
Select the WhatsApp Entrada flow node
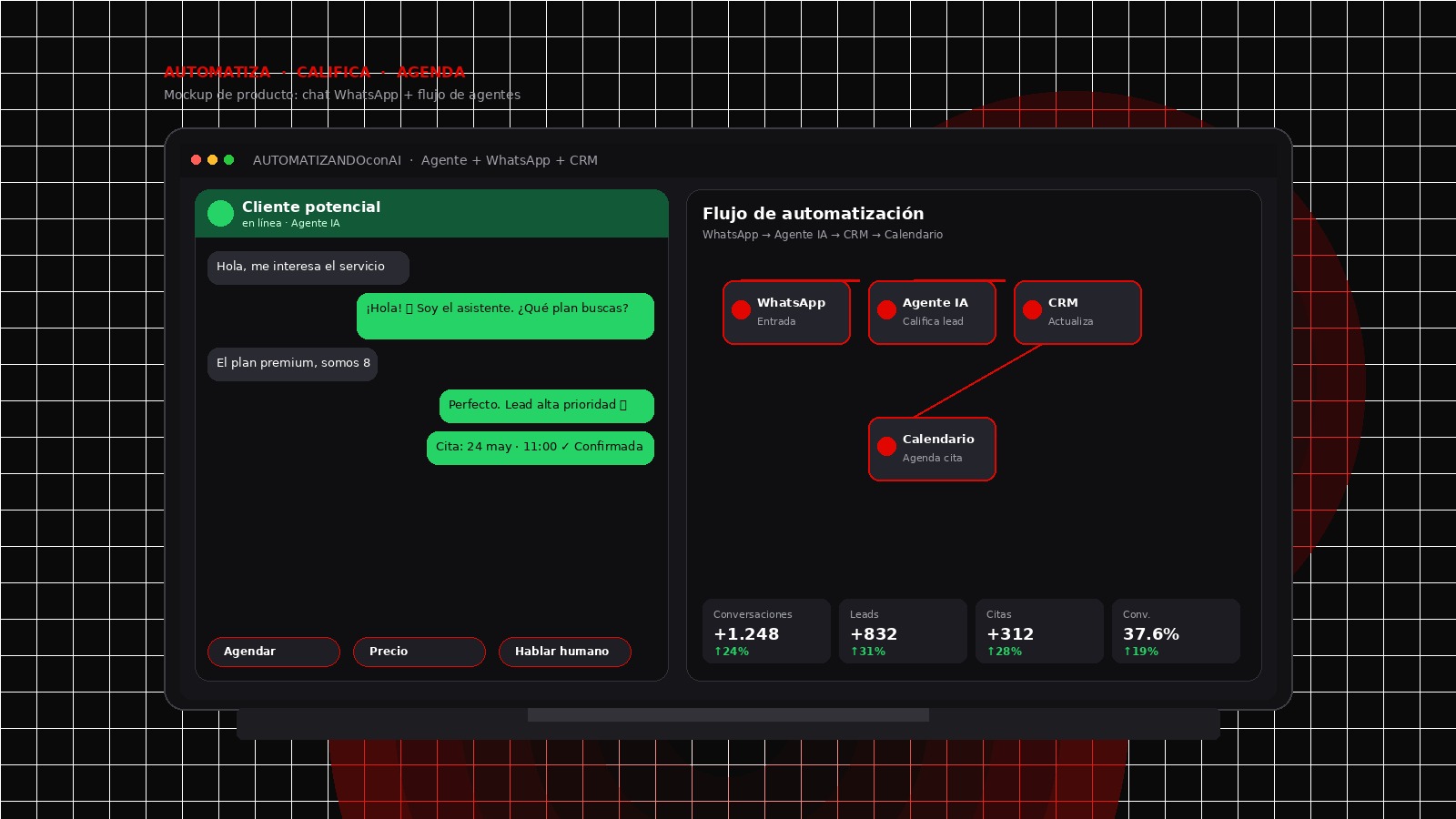(x=786, y=312)
